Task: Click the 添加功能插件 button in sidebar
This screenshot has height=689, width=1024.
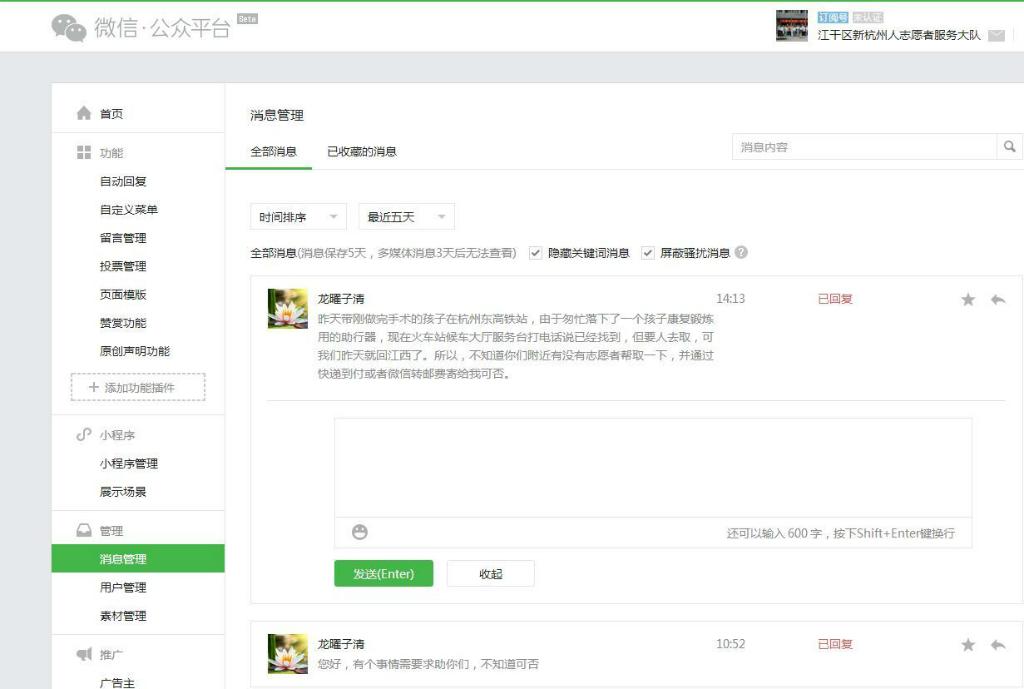Action: 138,387
